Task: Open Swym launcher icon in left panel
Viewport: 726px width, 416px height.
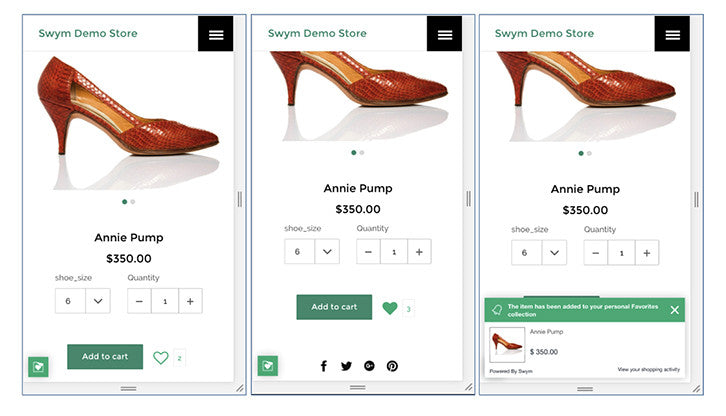Action: pyautogui.click(x=38, y=366)
